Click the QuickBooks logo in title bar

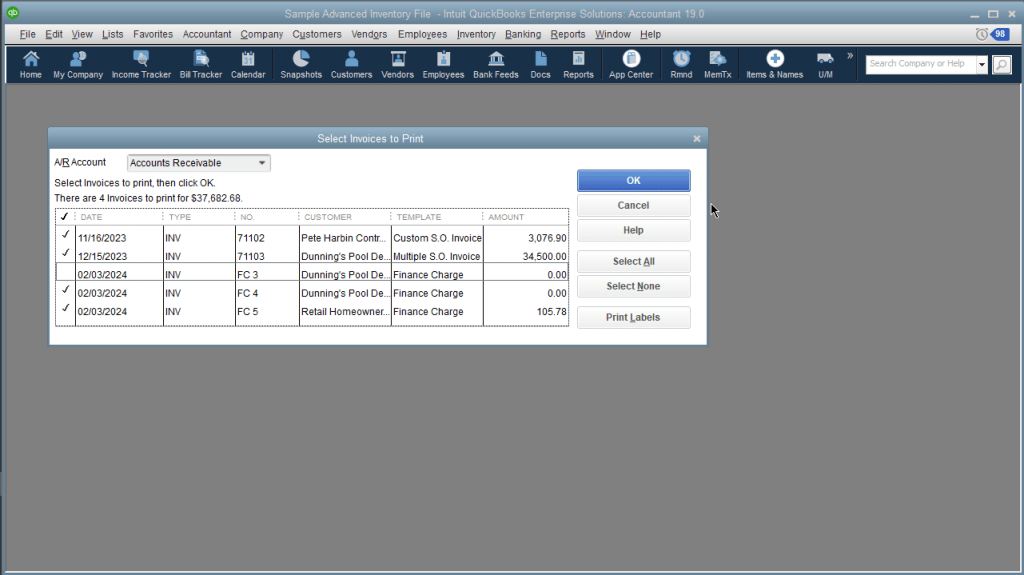pos(12,12)
